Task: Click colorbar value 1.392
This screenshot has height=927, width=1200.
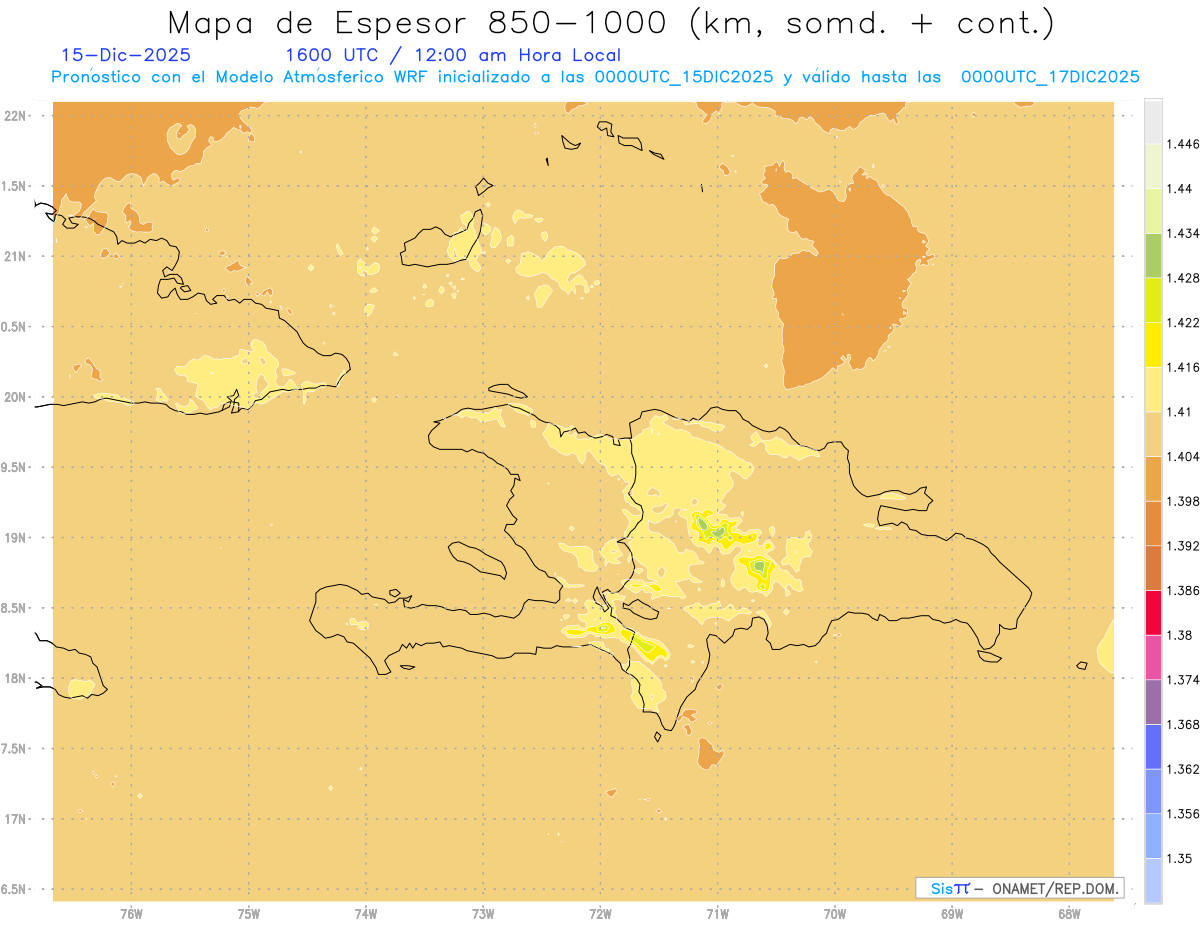Action: (1184, 546)
